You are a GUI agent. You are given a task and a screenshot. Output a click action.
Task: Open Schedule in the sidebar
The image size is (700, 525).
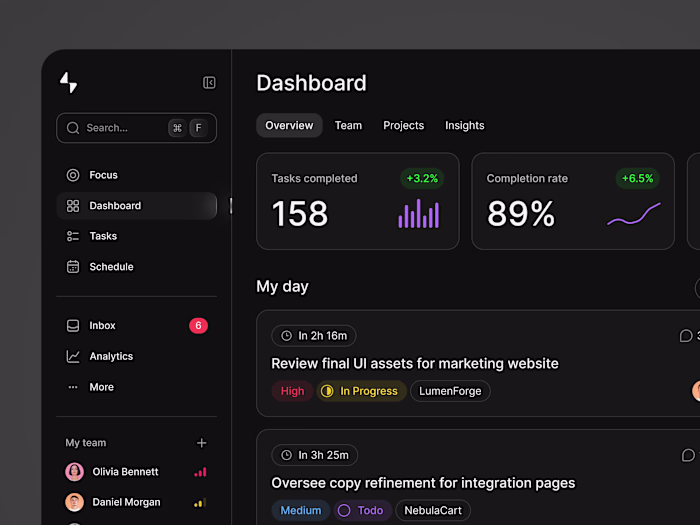click(137, 267)
